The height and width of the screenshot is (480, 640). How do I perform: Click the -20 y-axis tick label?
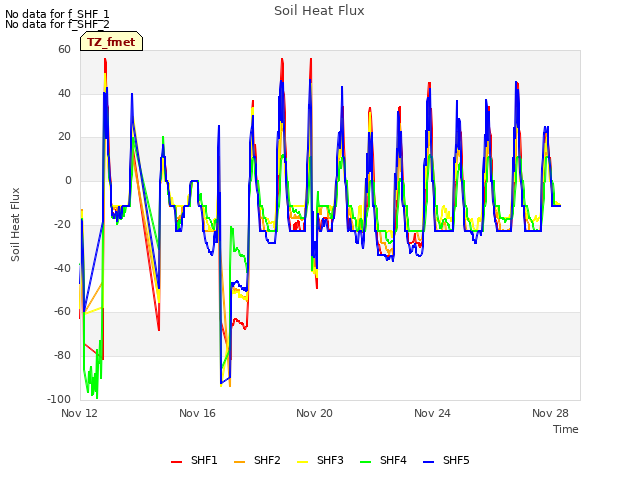(62, 224)
